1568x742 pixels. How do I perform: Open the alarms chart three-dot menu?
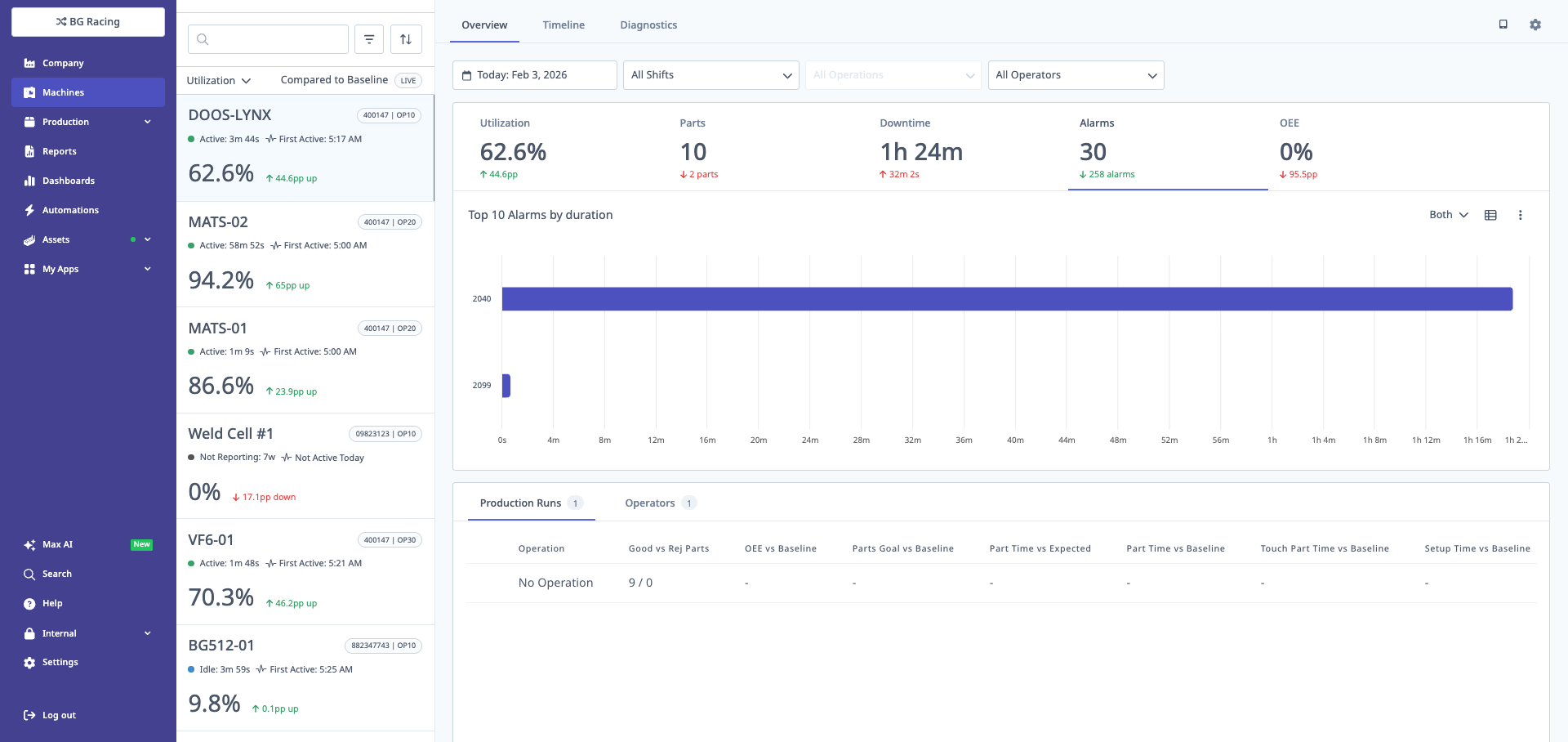(1520, 215)
